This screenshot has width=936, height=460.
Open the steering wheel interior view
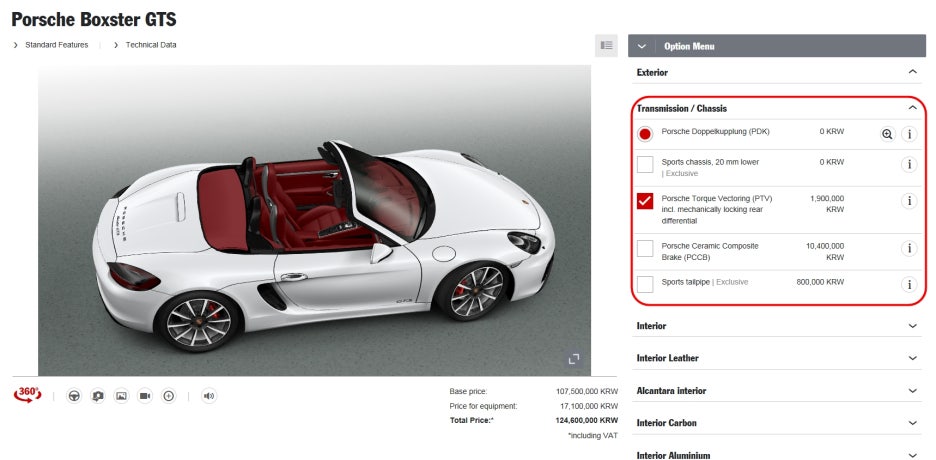click(74, 396)
